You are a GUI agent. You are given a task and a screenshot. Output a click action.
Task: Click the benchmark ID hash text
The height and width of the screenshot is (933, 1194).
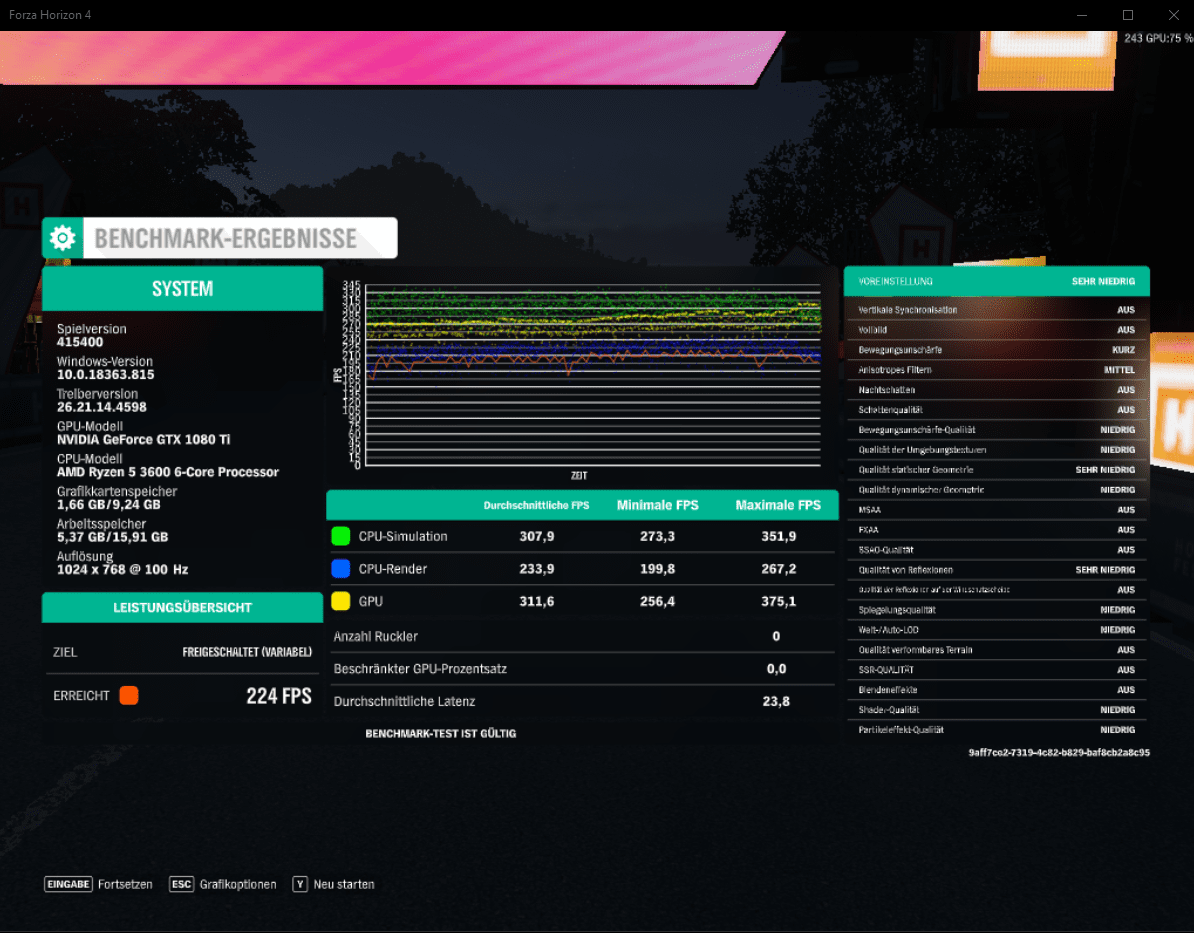(x=1058, y=752)
